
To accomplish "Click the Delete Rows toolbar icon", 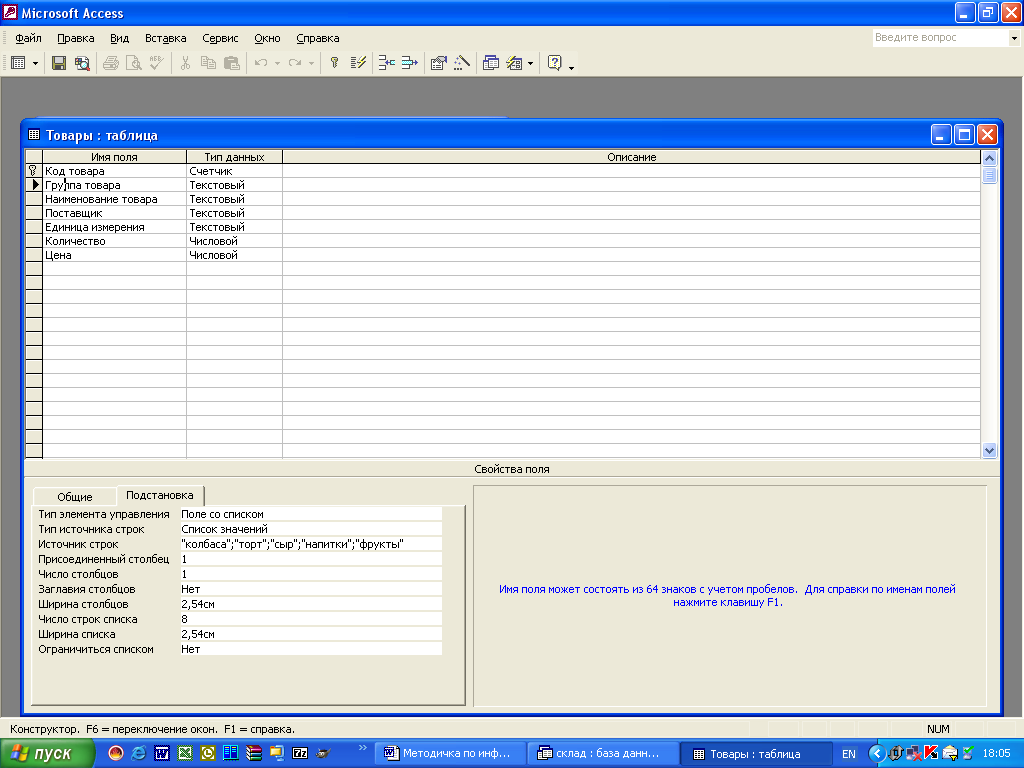I will point(409,63).
